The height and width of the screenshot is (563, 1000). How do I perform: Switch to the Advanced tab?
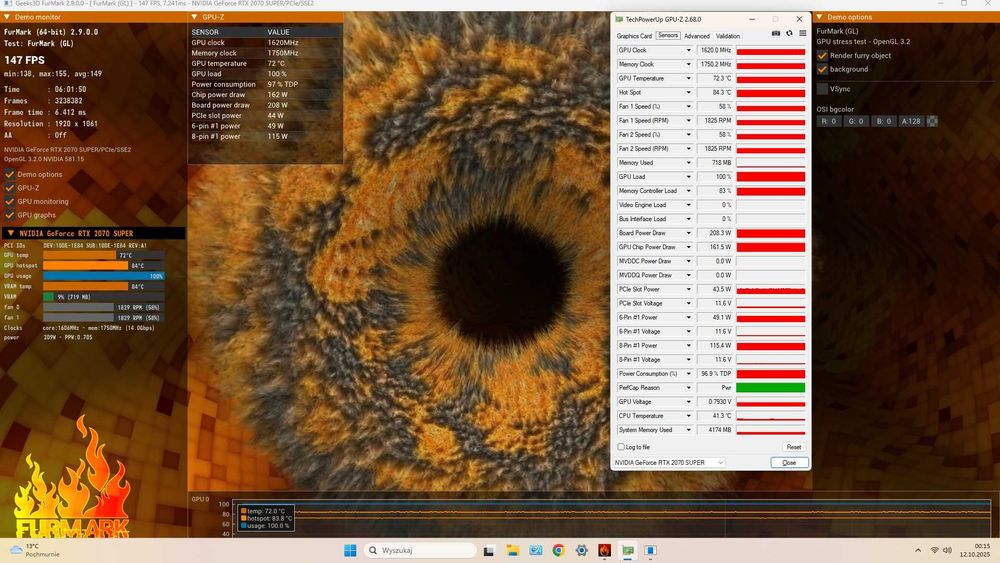[696, 36]
